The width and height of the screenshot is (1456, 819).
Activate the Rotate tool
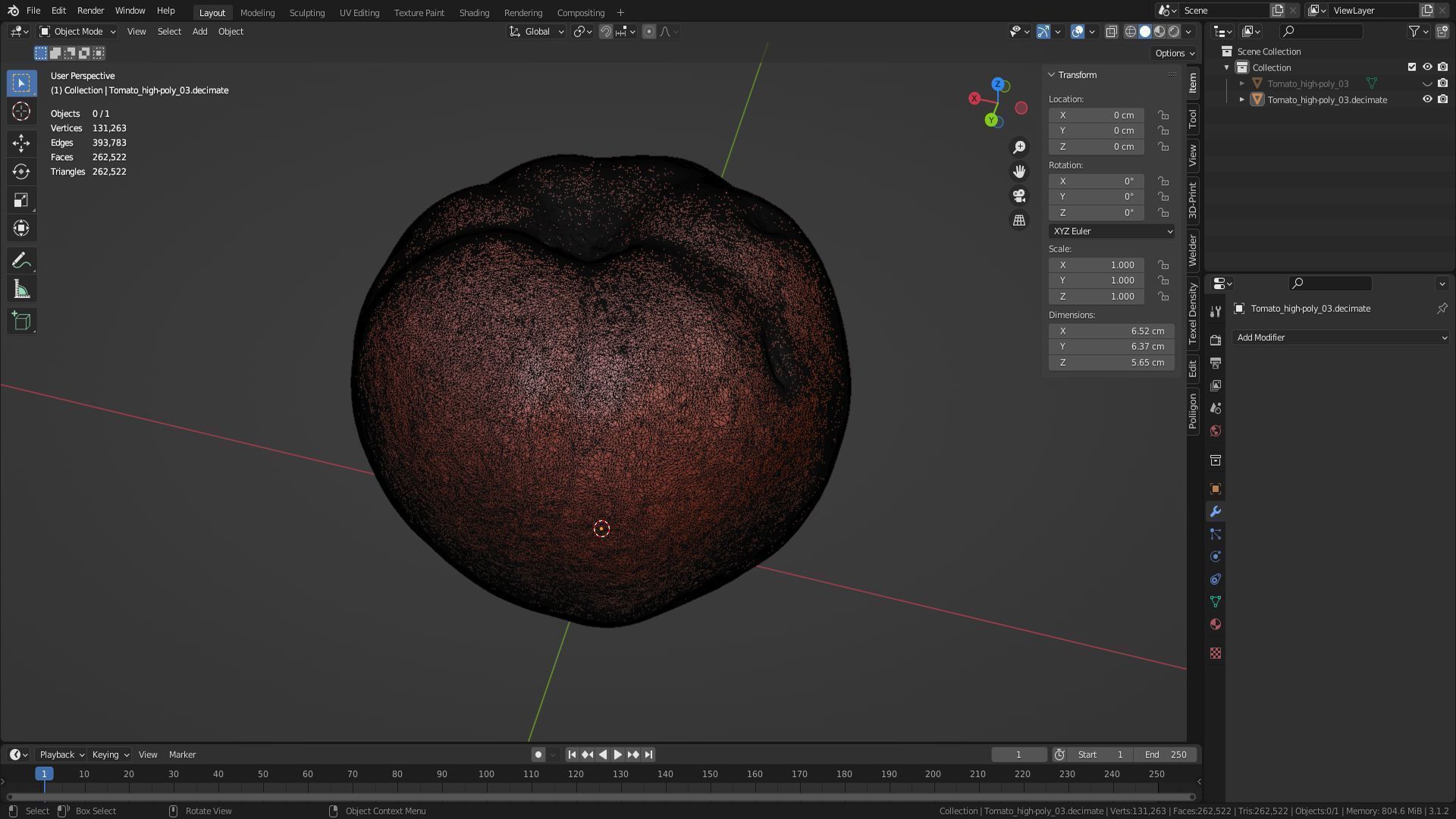click(x=21, y=171)
